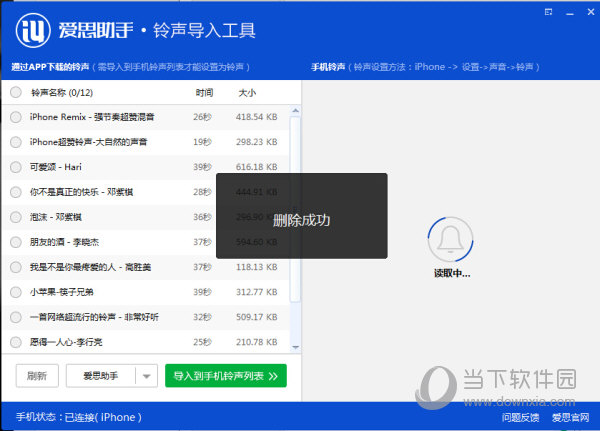Select the 泡沫 - 邓紫棋 radio button
The width and height of the screenshot is (600, 431).
16,217
